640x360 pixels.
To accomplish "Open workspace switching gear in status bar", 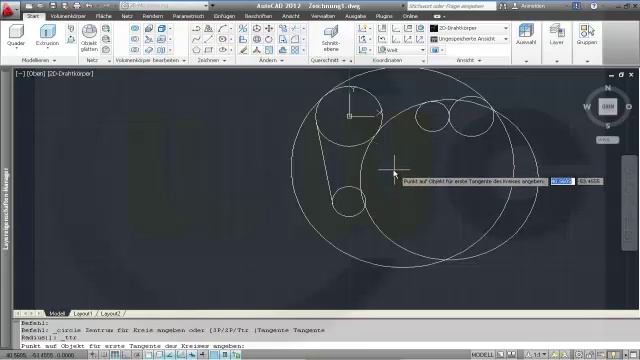I will 579,355.
